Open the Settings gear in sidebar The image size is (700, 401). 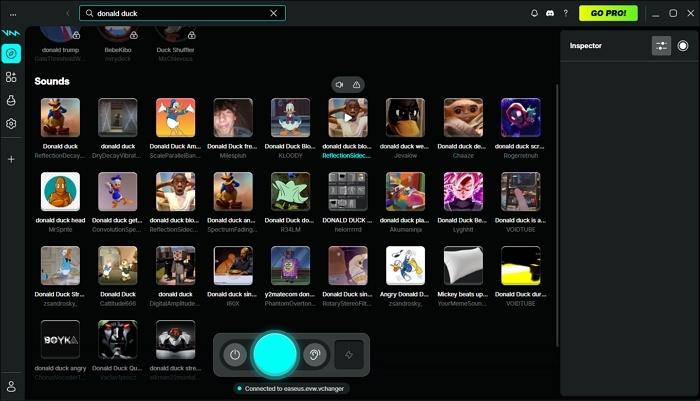coord(11,124)
